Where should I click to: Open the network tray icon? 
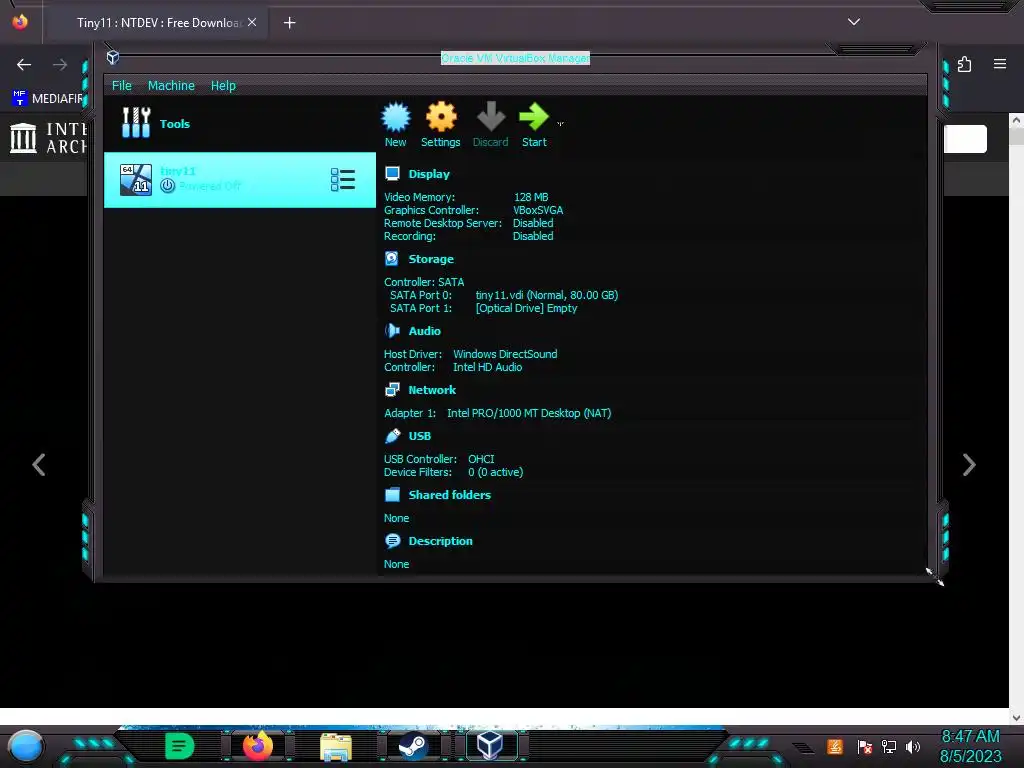tap(889, 746)
